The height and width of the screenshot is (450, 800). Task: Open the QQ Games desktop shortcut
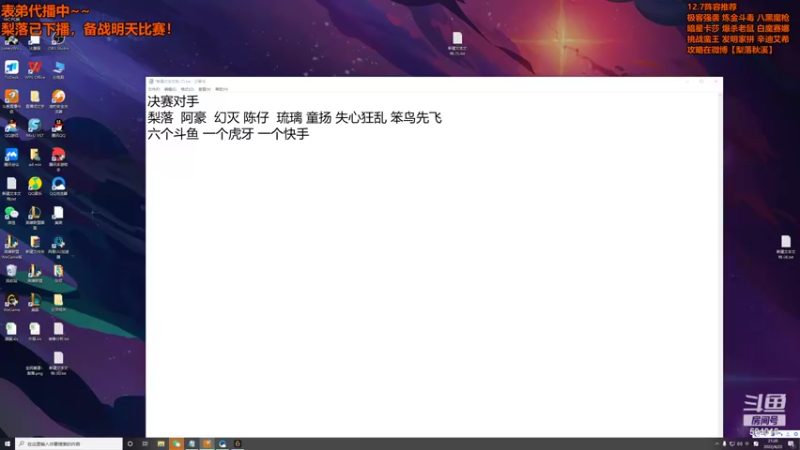pyautogui.click(x=11, y=128)
